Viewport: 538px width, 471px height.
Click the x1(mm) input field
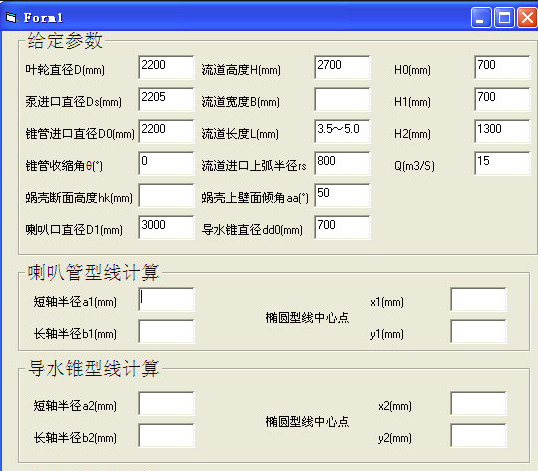478,299
